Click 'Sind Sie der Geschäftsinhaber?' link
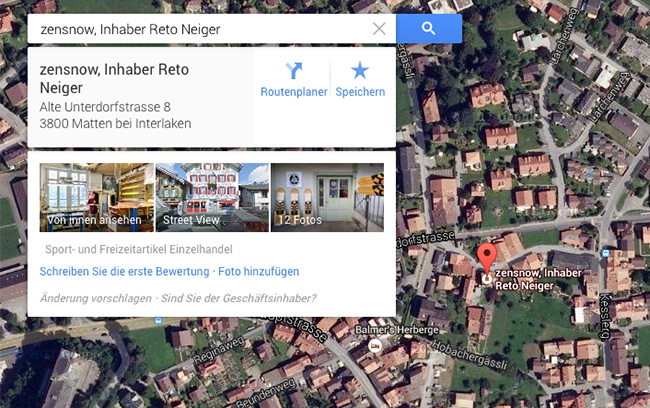The width and height of the screenshot is (650, 408). [x=238, y=298]
